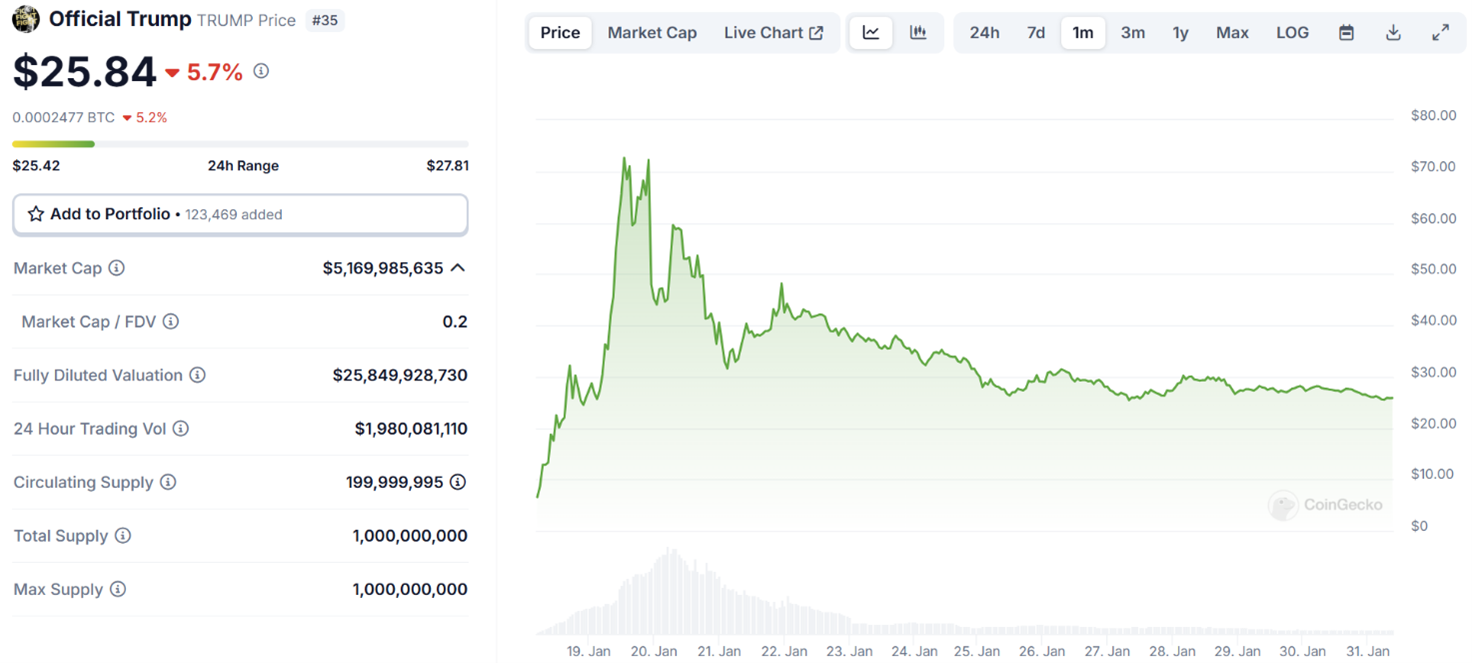Click the Circulating Supply info icon

pyautogui.click(x=168, y=482)
